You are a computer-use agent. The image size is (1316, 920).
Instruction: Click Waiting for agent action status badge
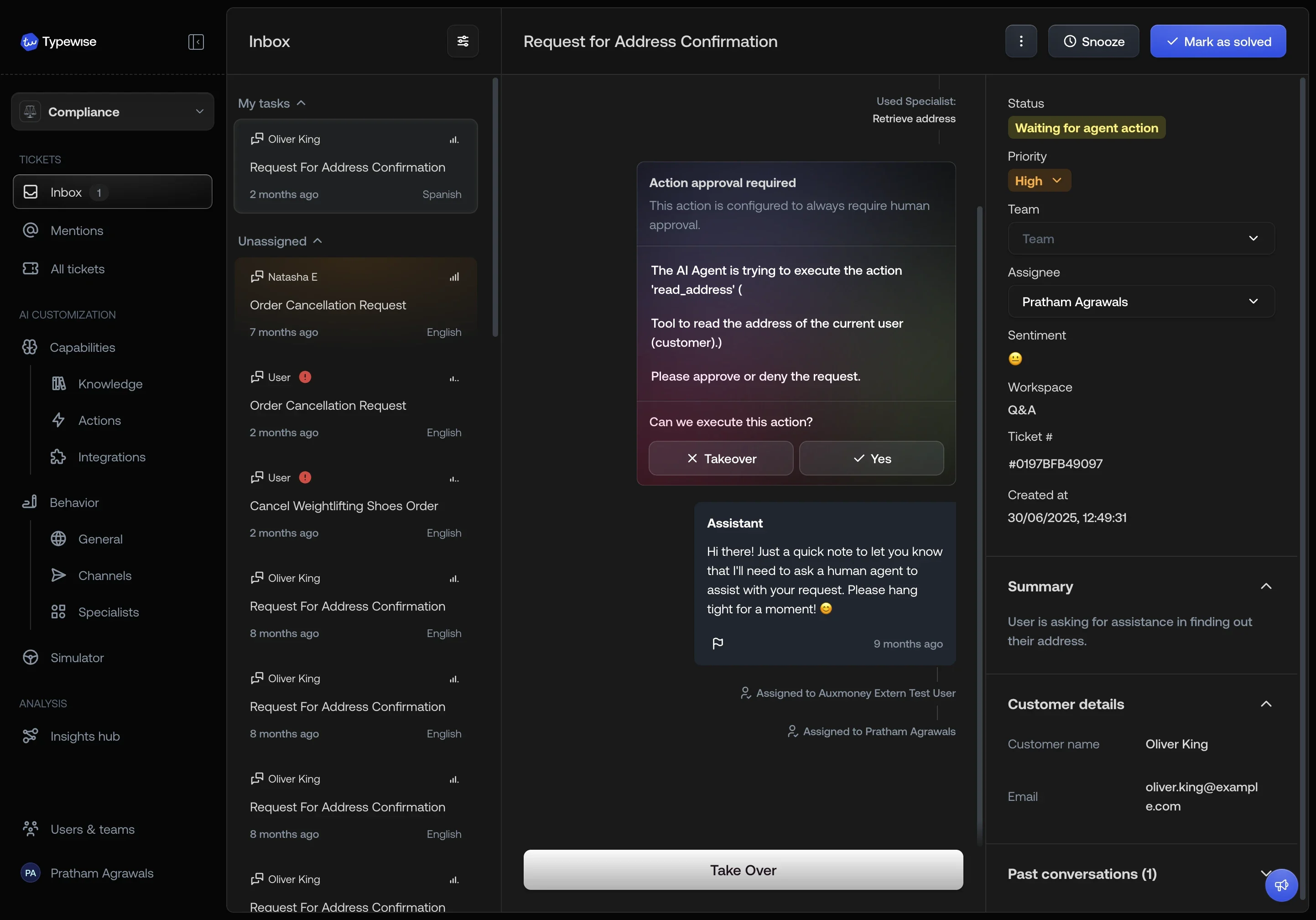point(1086,128)
